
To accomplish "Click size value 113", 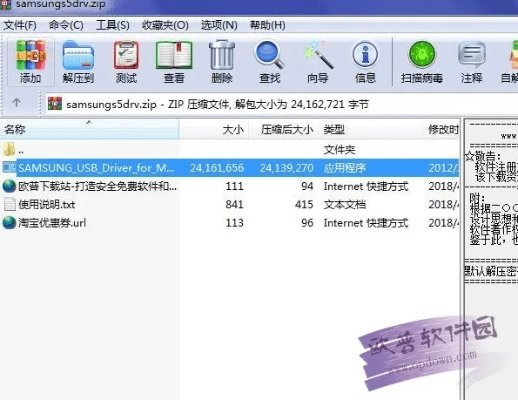I will pyautogui.click(x=235, y=223).
